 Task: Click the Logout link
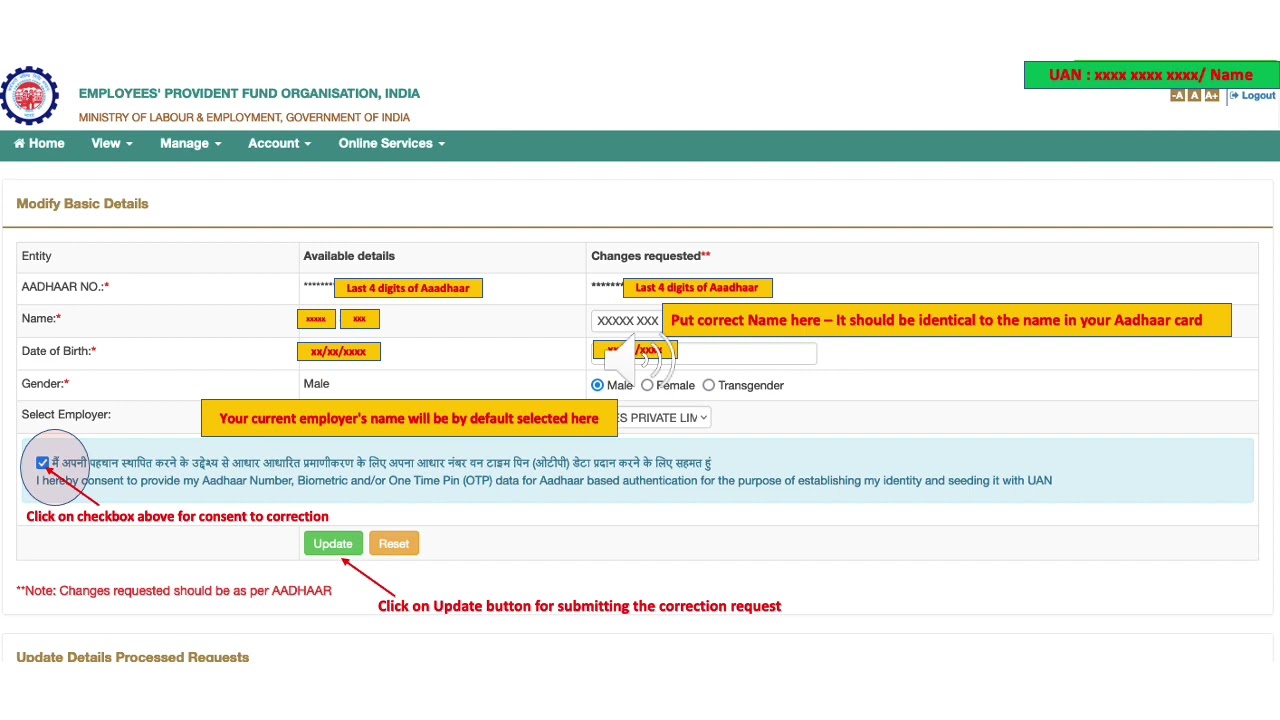click(x=1252, y=96)
